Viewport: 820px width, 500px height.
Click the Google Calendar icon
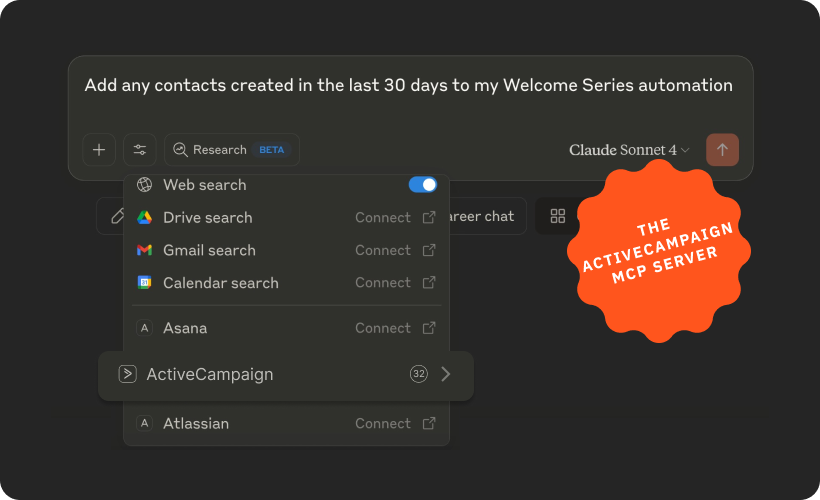click(x=144, y=283)
